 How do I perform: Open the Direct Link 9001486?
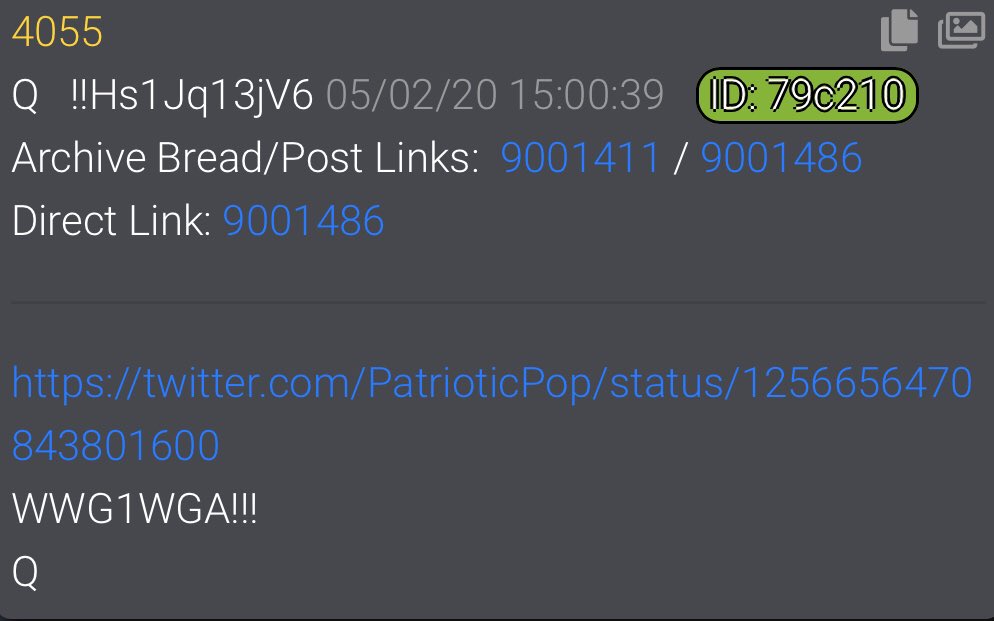[x=304, y=221]
